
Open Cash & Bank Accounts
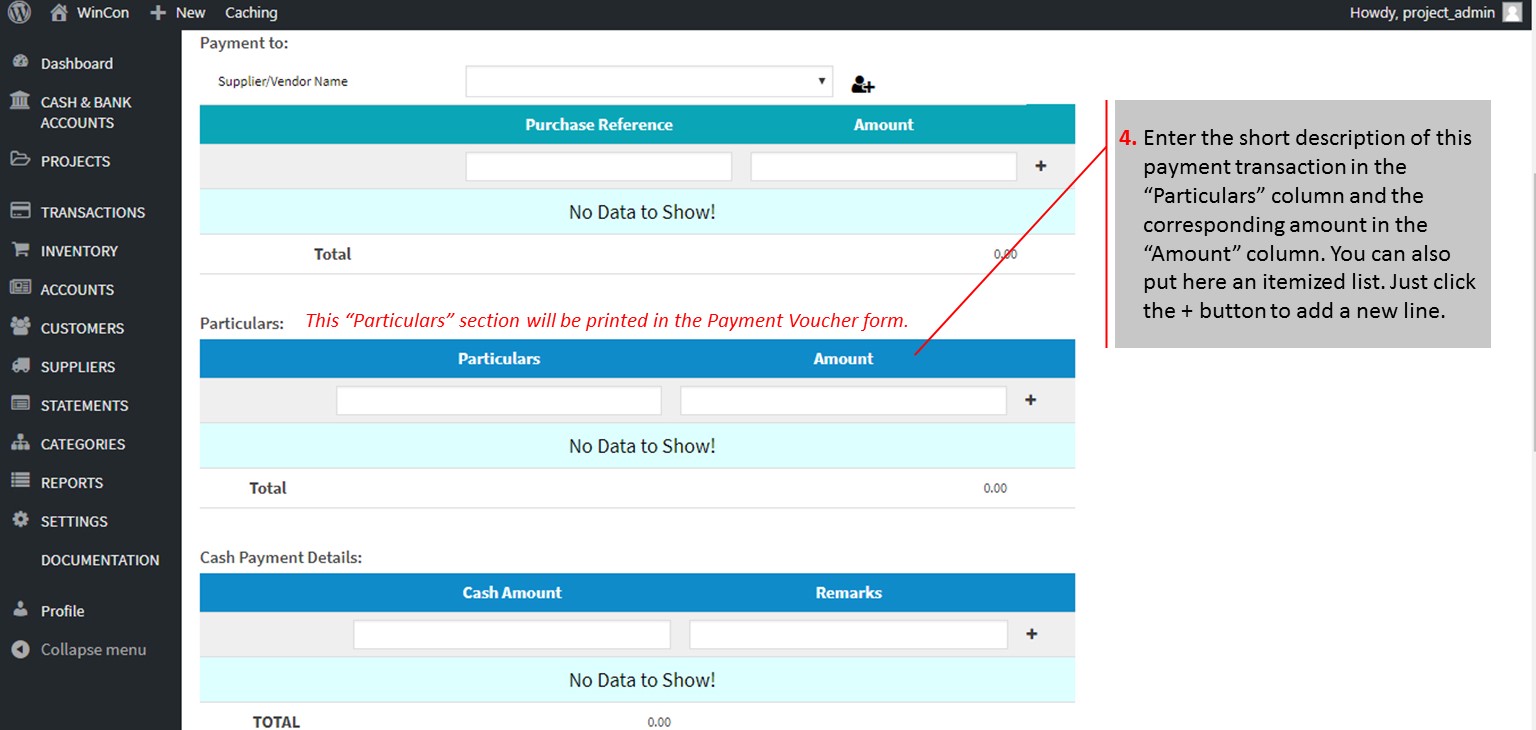click(85, 112)
